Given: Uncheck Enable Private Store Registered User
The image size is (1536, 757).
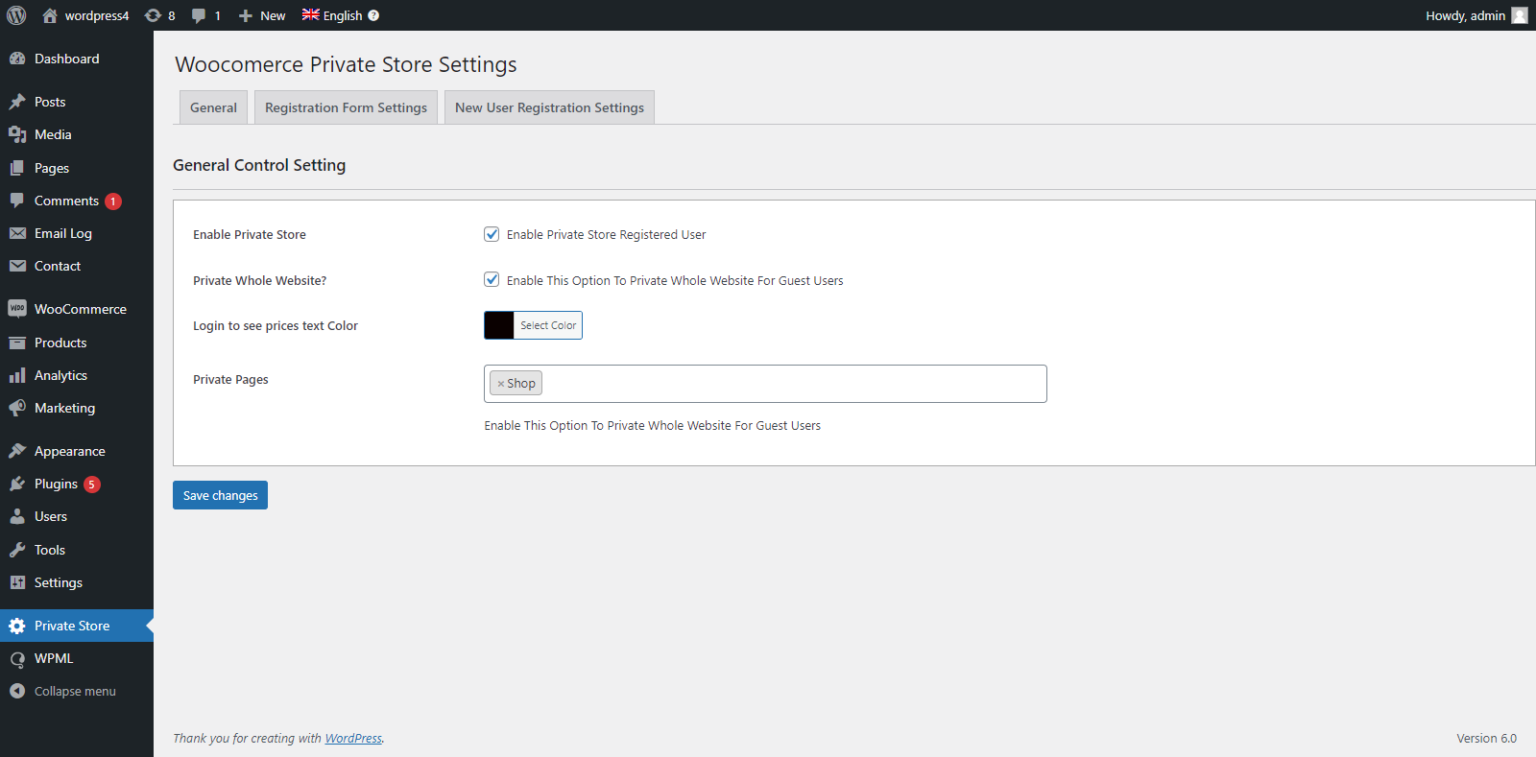Looking at the screenshot, I should pyautogui.click(x=491, y=233).
